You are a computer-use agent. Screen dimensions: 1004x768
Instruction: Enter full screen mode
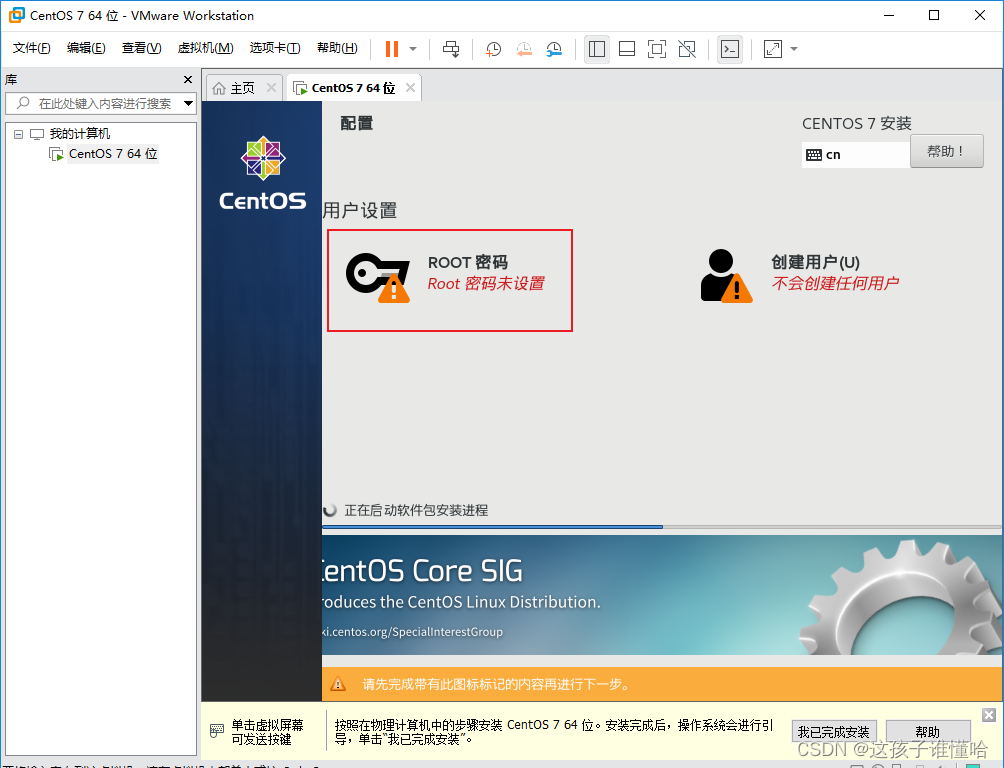pyautogui.click(x=657, y=49)
